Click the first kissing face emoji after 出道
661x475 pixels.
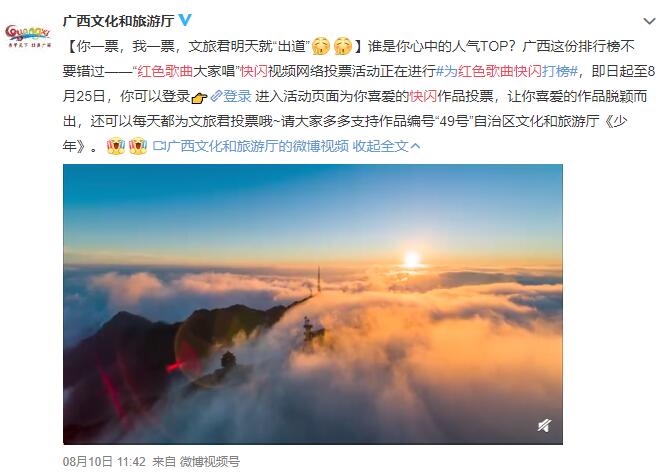tap(320, 46)
